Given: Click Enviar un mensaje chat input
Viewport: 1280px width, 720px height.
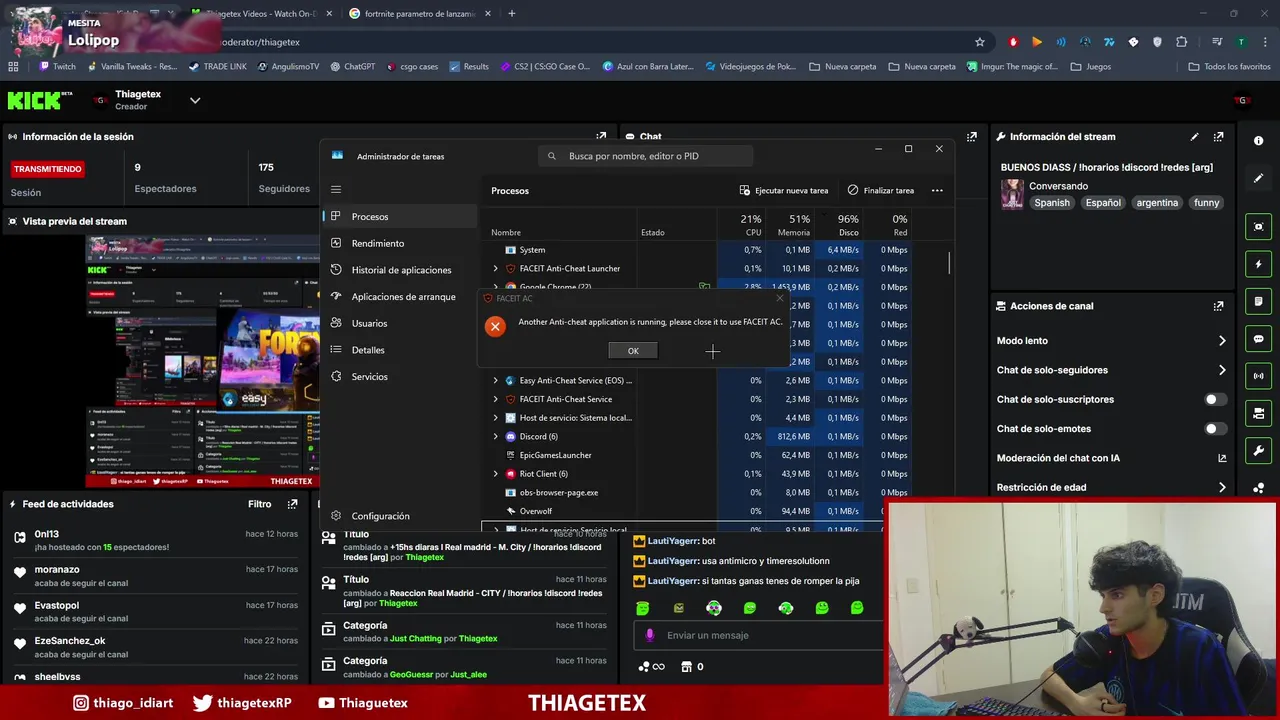Looking at the screenshot, I should (x=757, y=635).
